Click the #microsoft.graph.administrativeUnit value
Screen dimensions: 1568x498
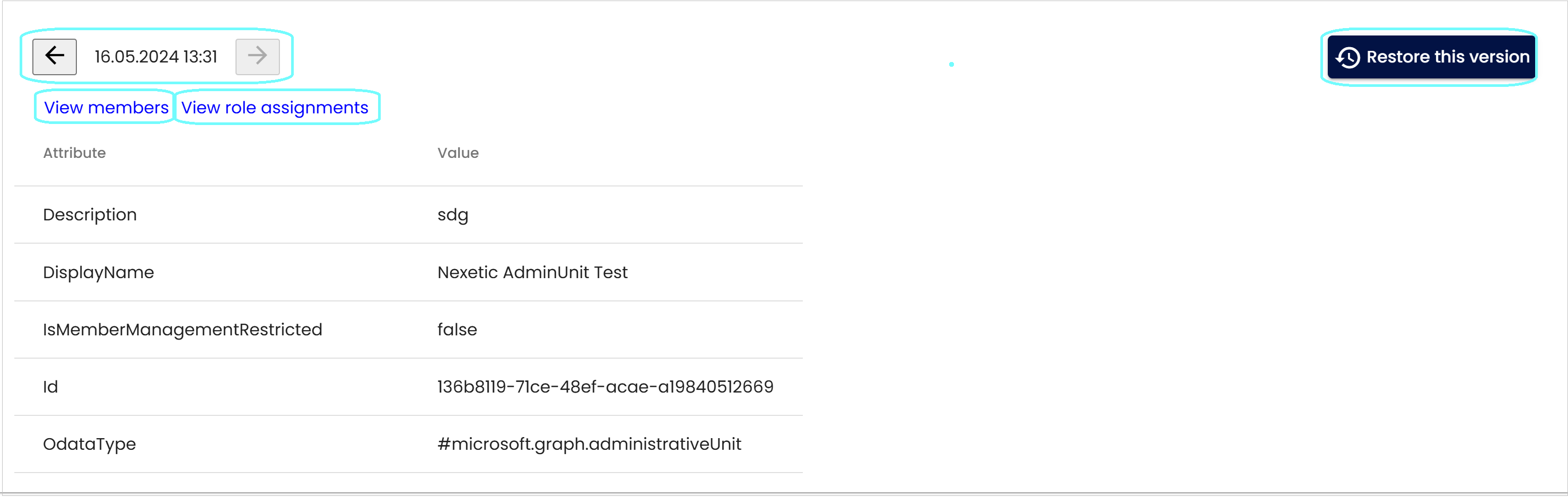[589, 444]
